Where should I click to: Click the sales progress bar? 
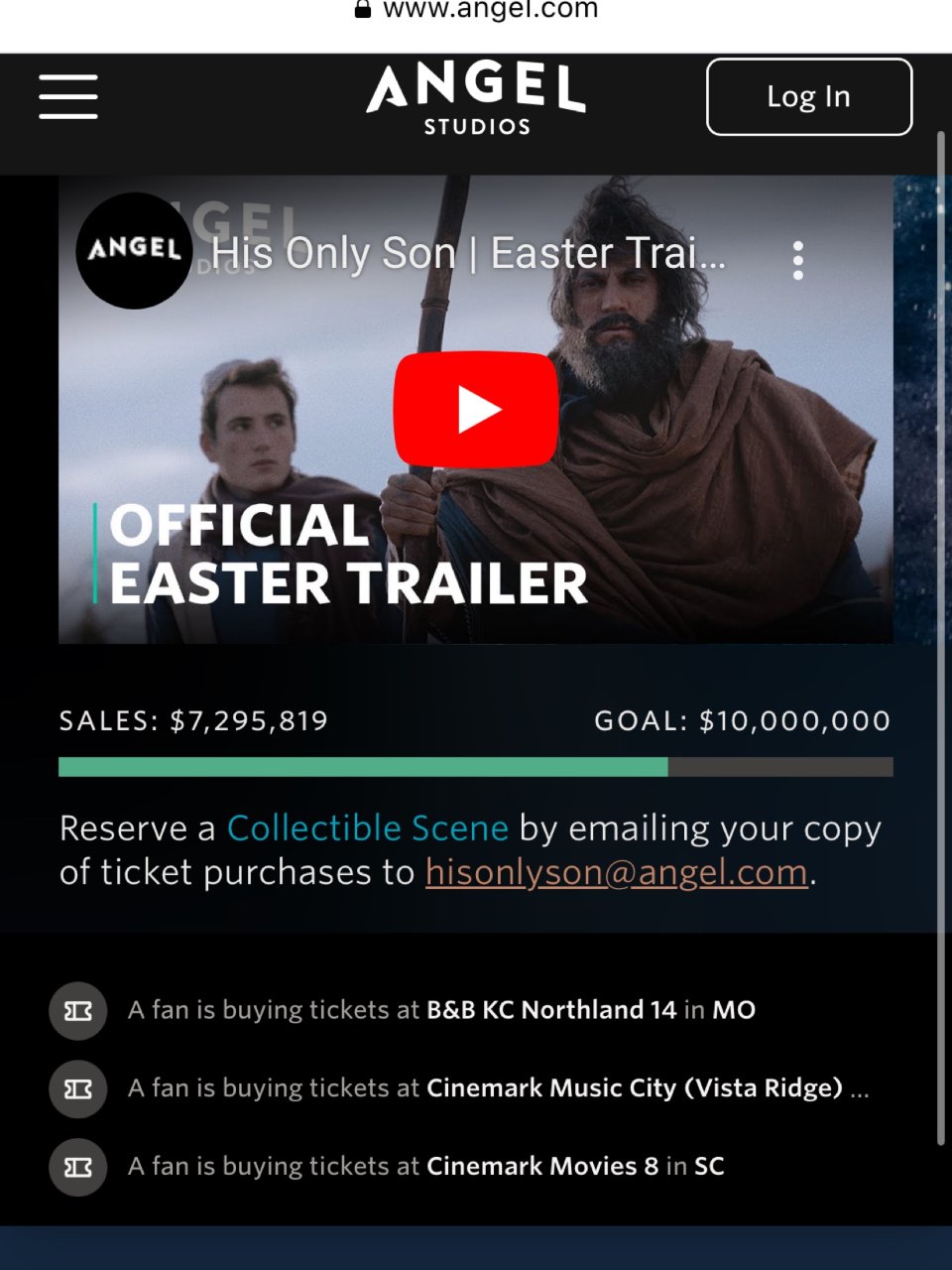(x=476, y=767)
